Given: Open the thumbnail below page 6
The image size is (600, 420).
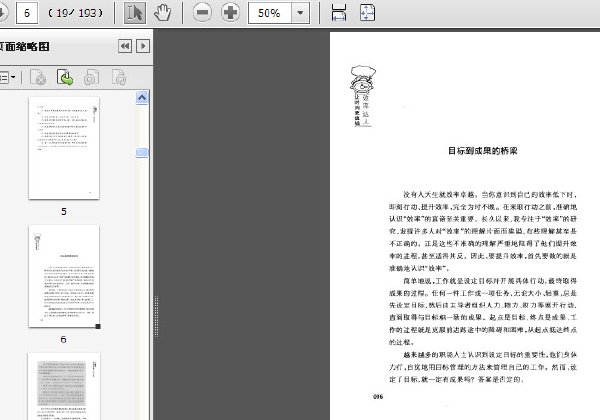Looking at the screenshot, I should 64,386.
